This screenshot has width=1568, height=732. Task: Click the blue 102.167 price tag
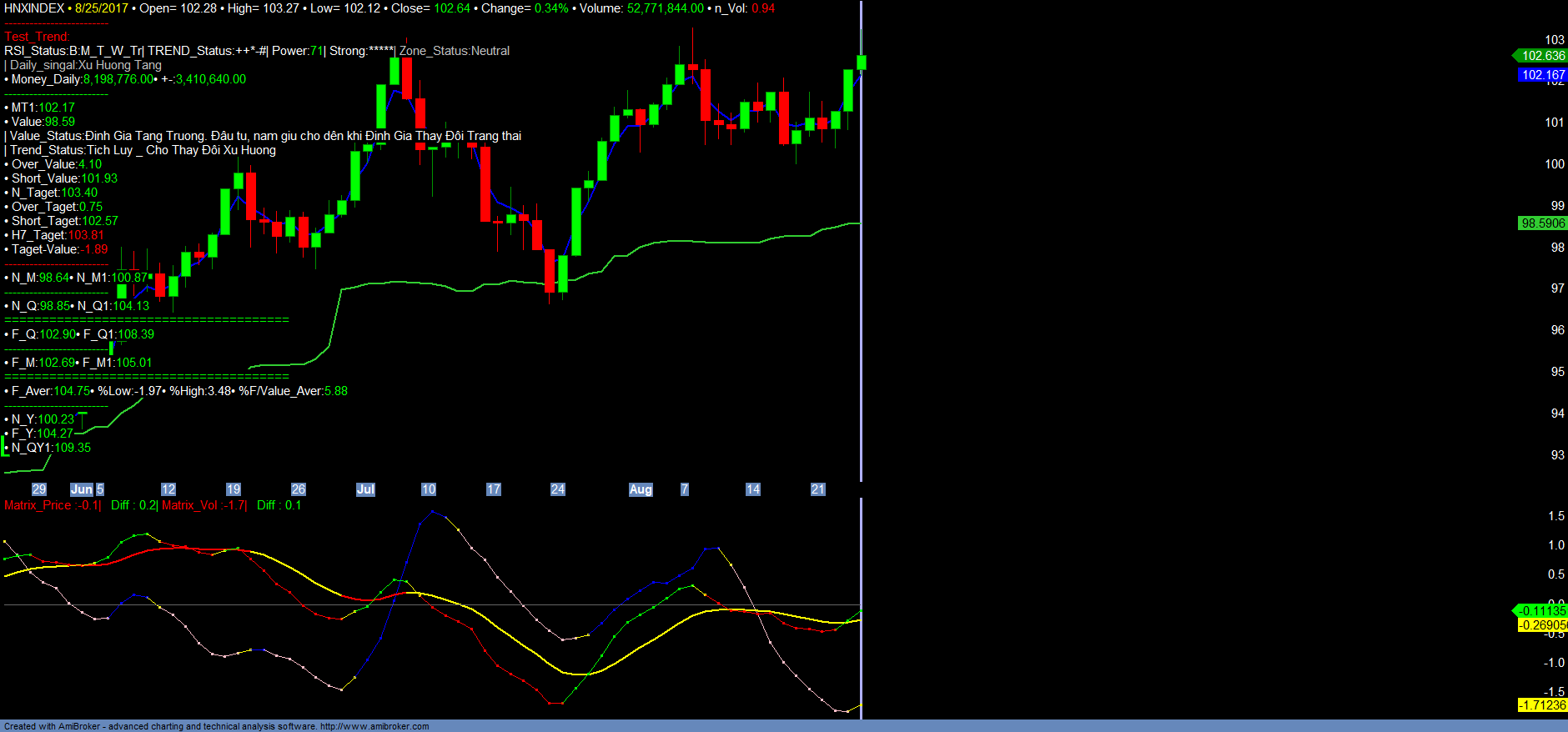pos(1542,75)
